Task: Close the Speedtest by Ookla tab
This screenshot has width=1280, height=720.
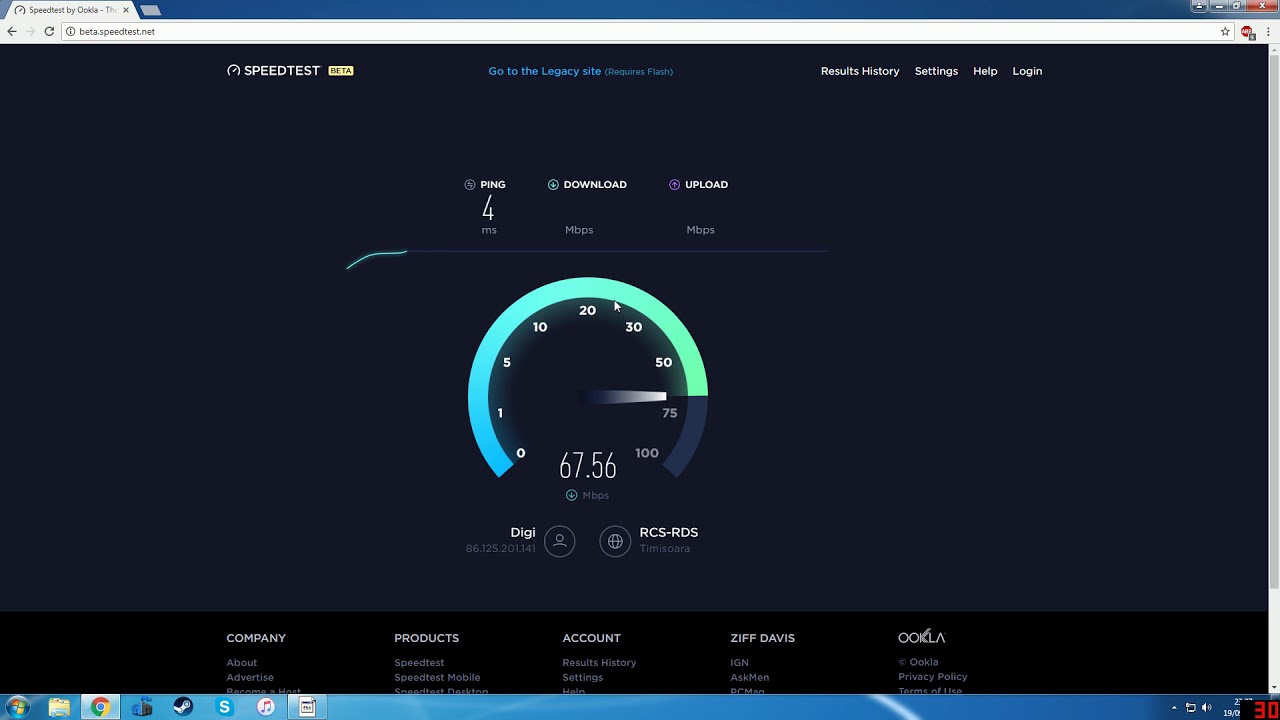Action: pyautogui.click(x=126, y=10)
